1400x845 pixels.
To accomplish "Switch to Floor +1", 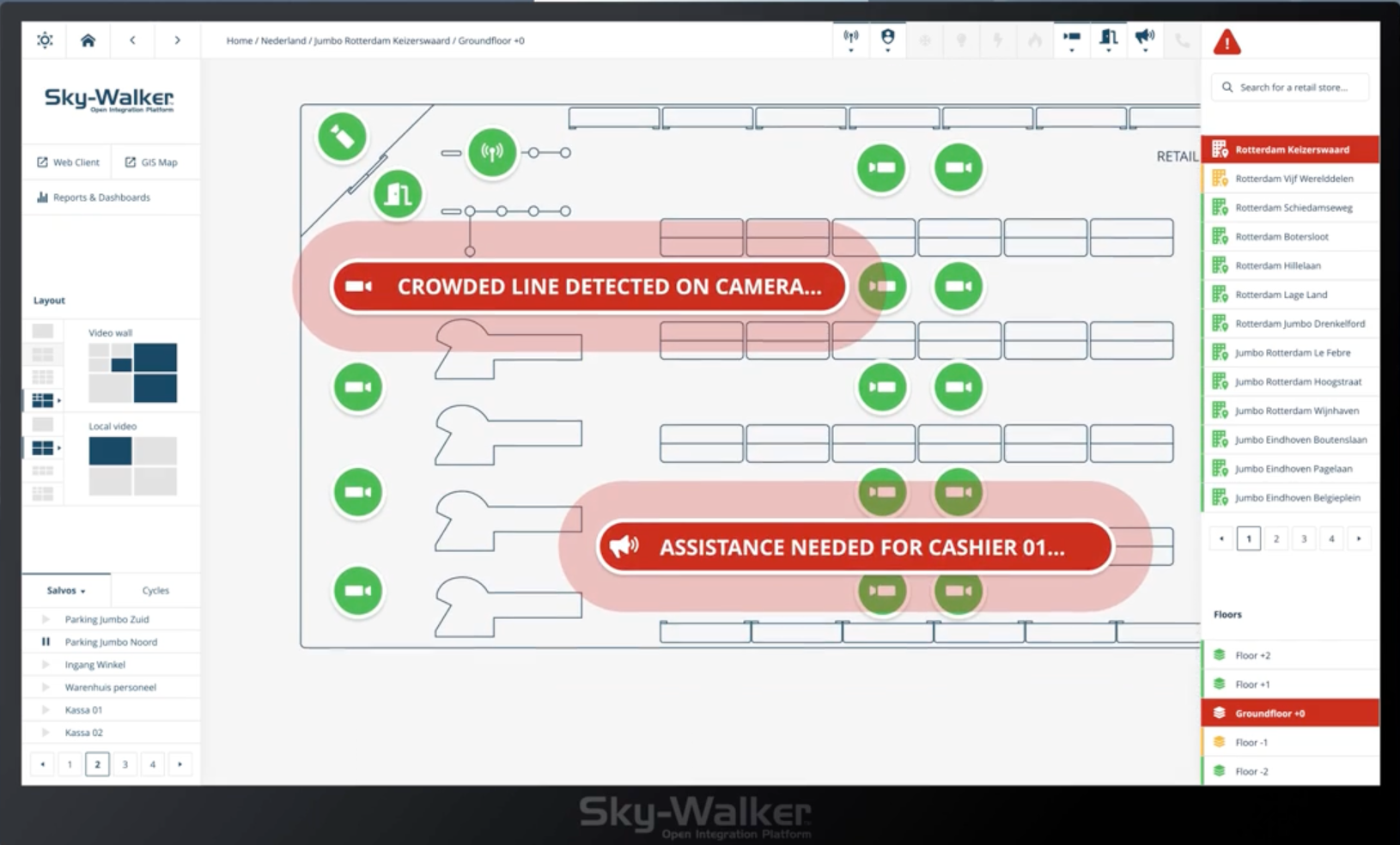I will pyautogui.click(x=1291, y=684).
